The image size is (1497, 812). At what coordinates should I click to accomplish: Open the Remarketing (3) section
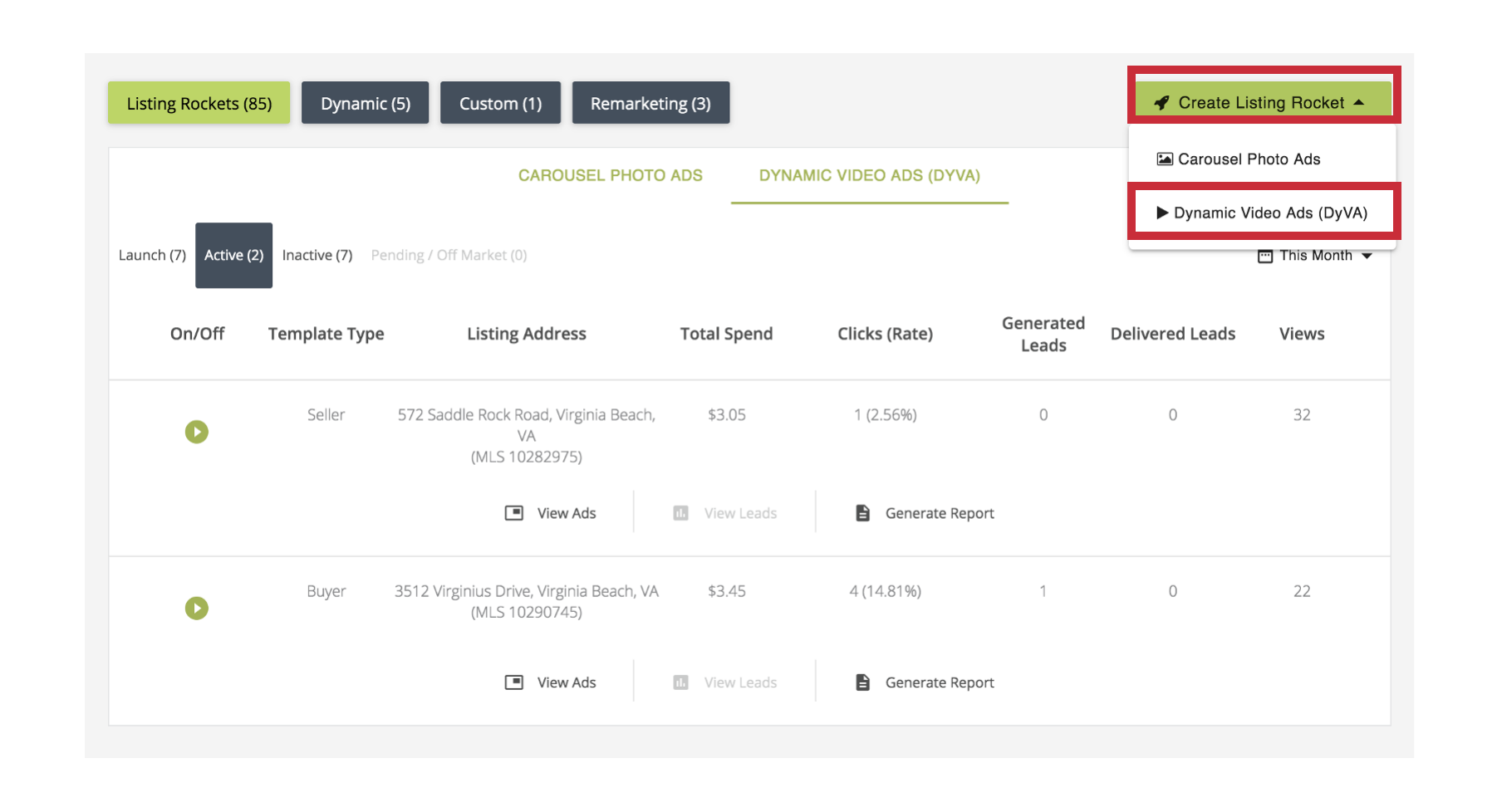pyautogui.click(x=650, y=104)
